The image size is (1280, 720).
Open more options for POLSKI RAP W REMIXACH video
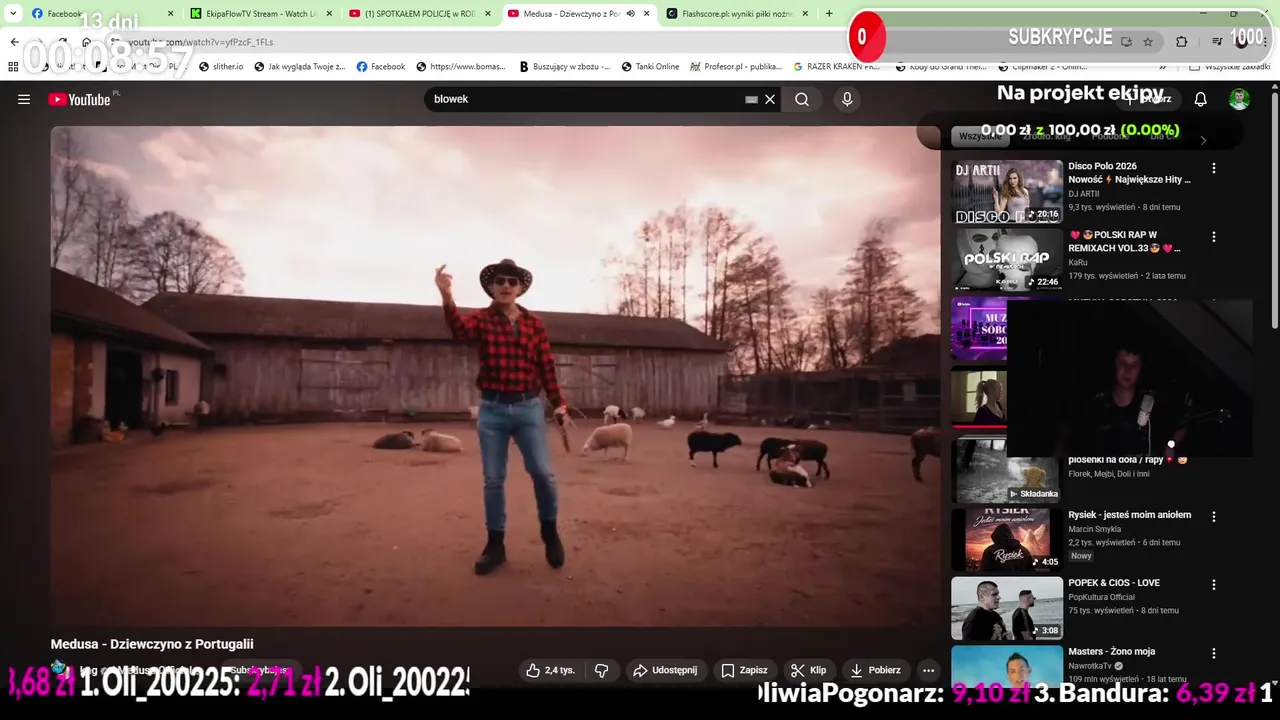click(1214, 237)
